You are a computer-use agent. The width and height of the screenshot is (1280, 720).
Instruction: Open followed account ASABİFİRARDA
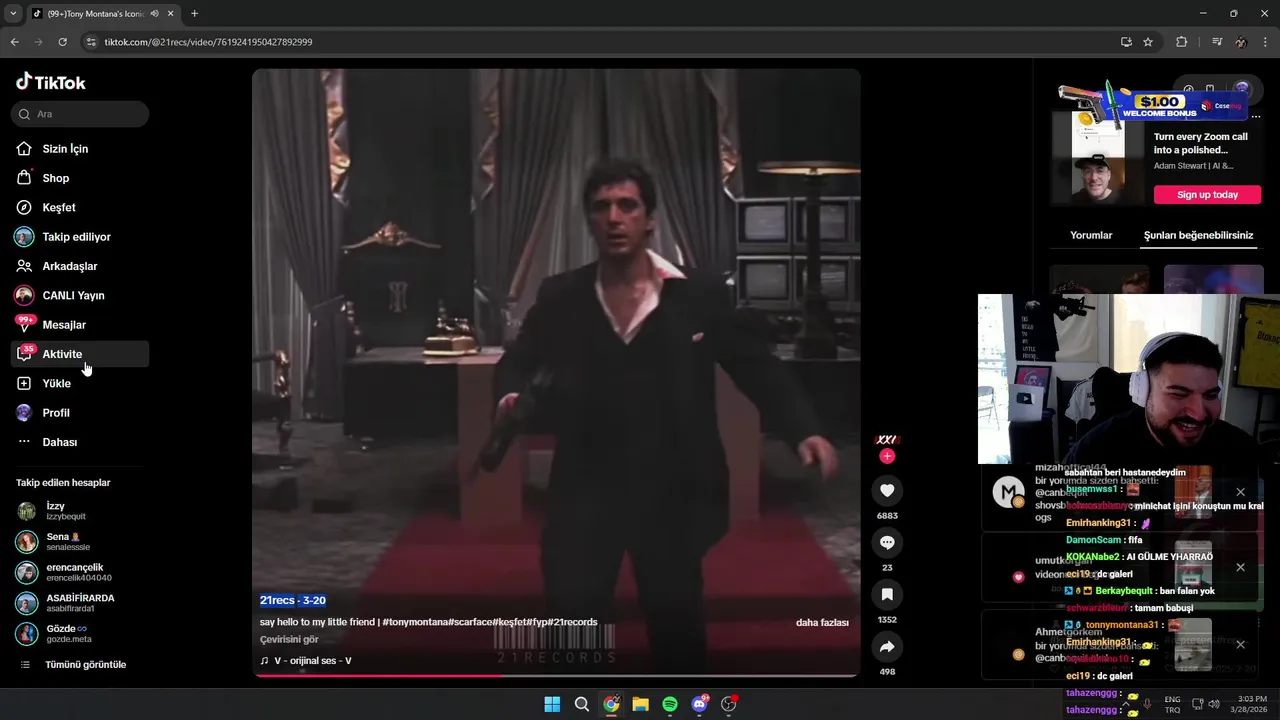coord(78,603)
